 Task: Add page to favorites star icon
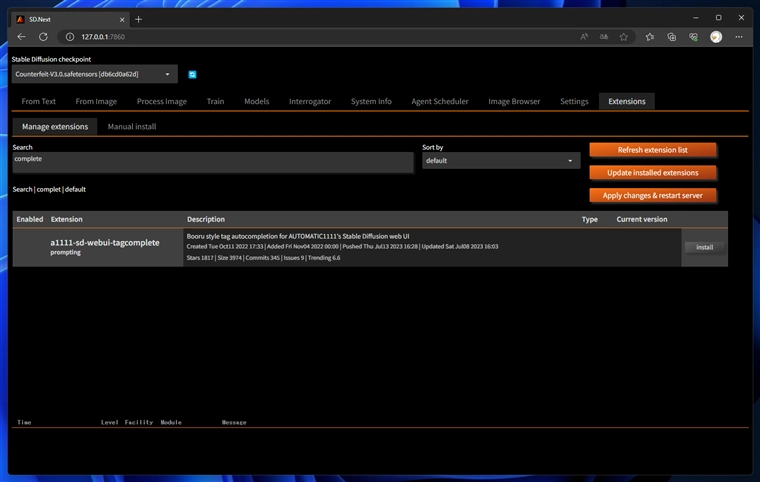[x=624, y=37]
